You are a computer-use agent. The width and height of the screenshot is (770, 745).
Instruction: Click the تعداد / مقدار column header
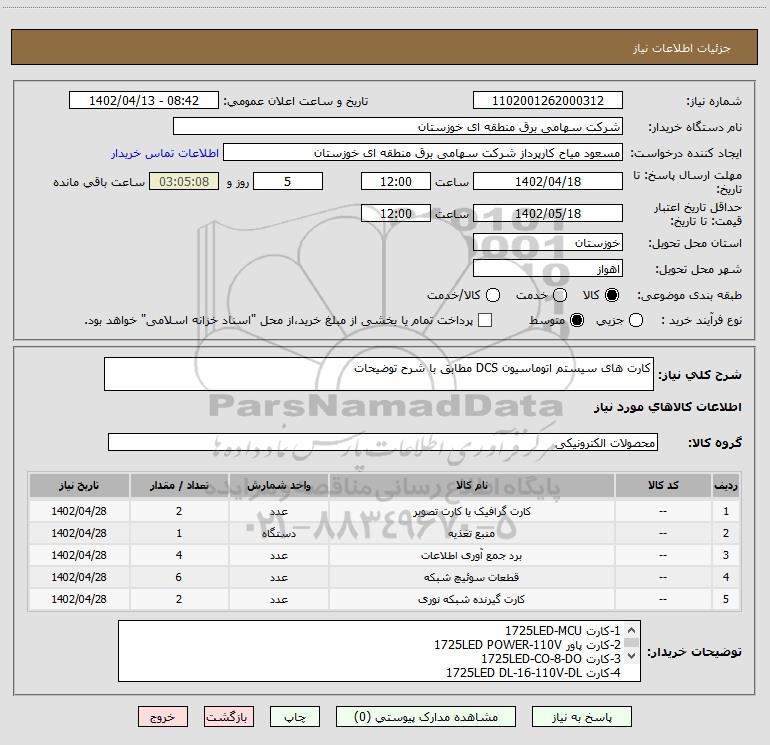[x=179, y=485]
